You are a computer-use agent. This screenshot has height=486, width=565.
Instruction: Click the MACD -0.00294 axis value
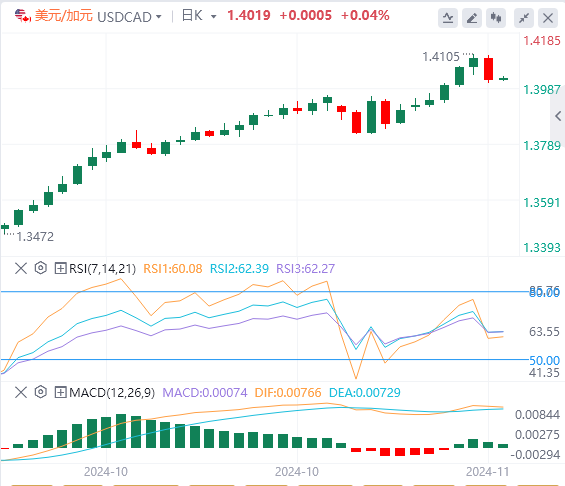[x=535, y=455]
